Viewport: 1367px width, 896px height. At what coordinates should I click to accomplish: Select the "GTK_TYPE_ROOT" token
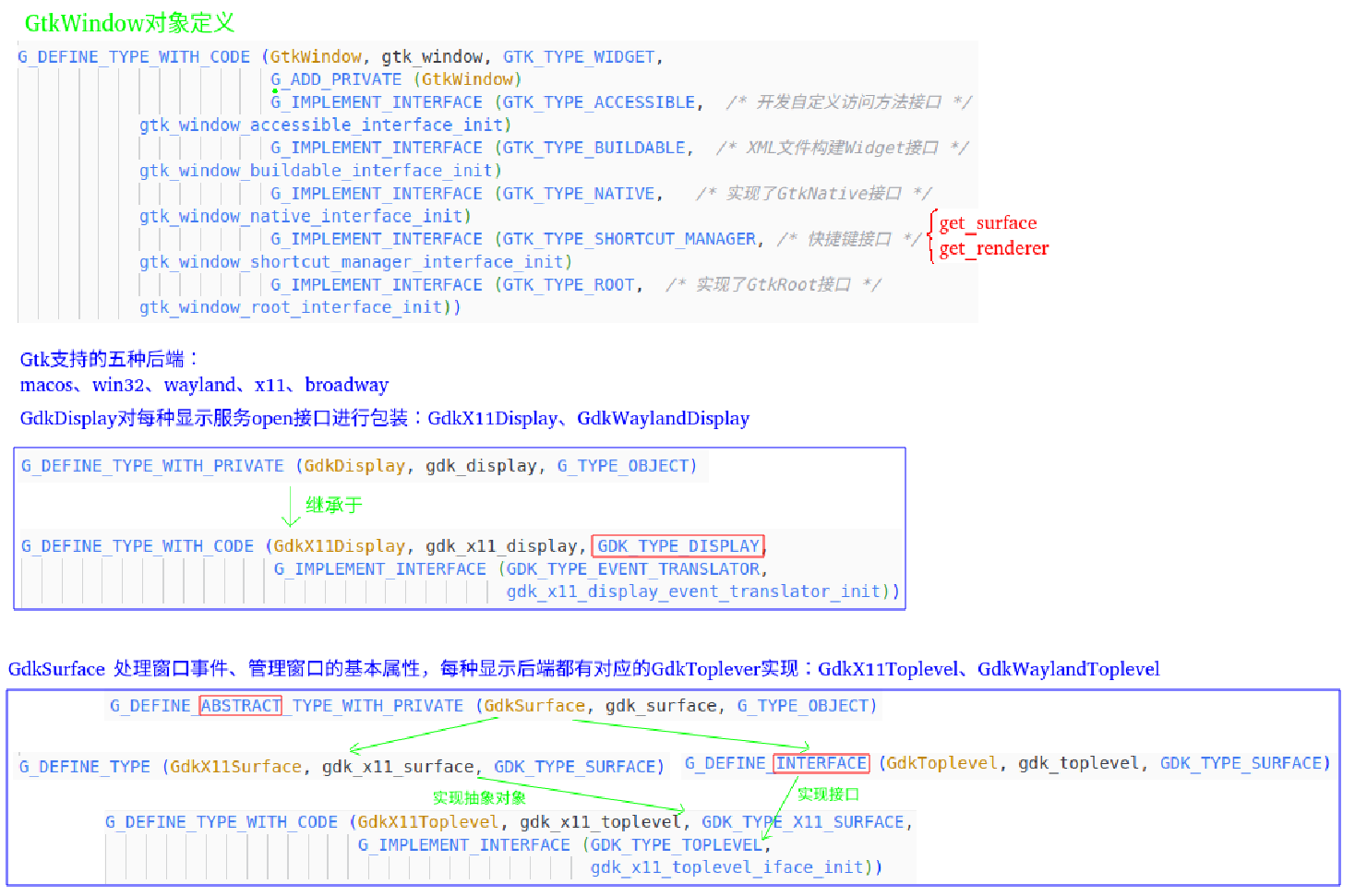coord(569,285)
